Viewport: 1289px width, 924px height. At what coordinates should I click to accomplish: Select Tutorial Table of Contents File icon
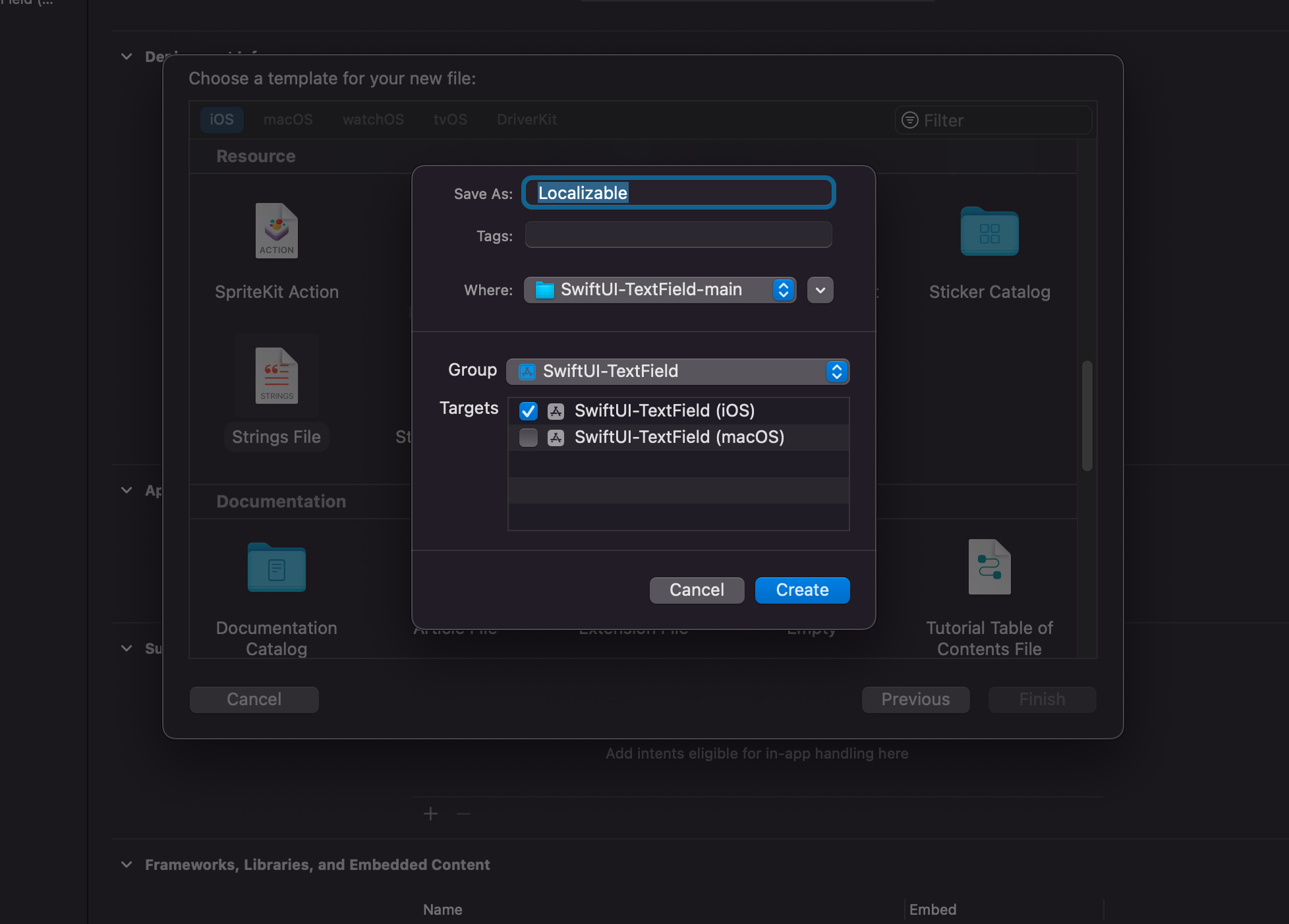(x=989, y=567)
